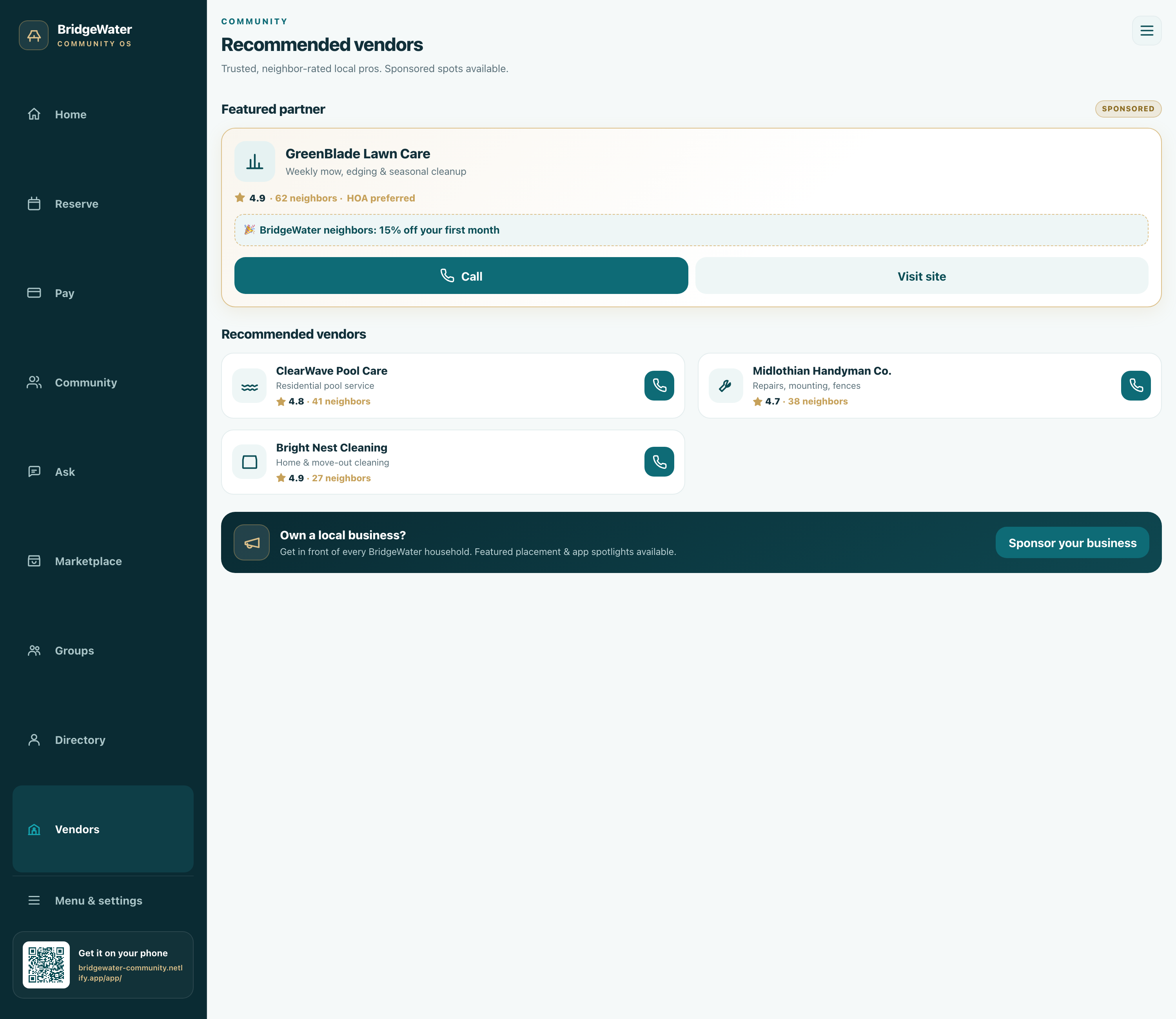The width and height of the screenshot is (1176, 1019).
Task: Tap phone icon for Midlothian Handyman Co.
Action: pos(1136,386)
